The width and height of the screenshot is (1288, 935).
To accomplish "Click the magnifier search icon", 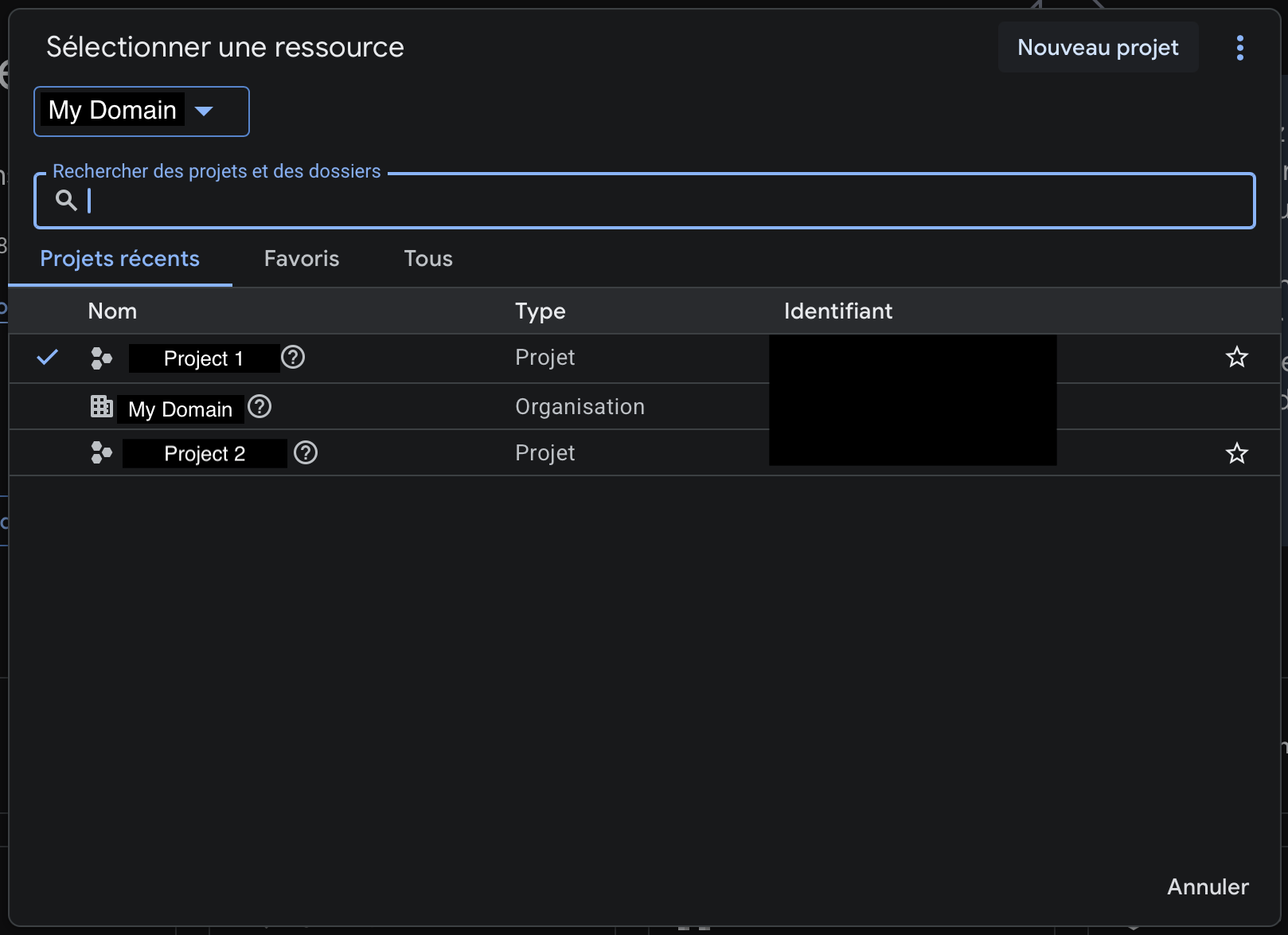I will [66, 200].
